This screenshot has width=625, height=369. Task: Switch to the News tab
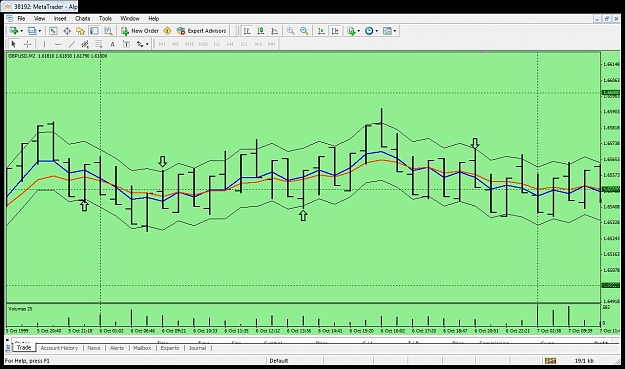tap(94, 348)
